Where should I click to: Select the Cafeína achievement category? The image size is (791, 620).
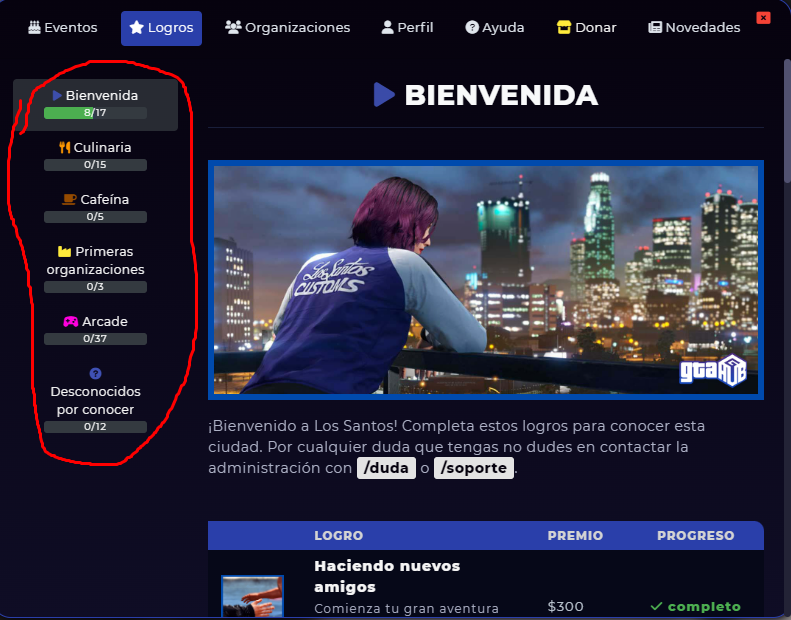click(x=95, y=208)
